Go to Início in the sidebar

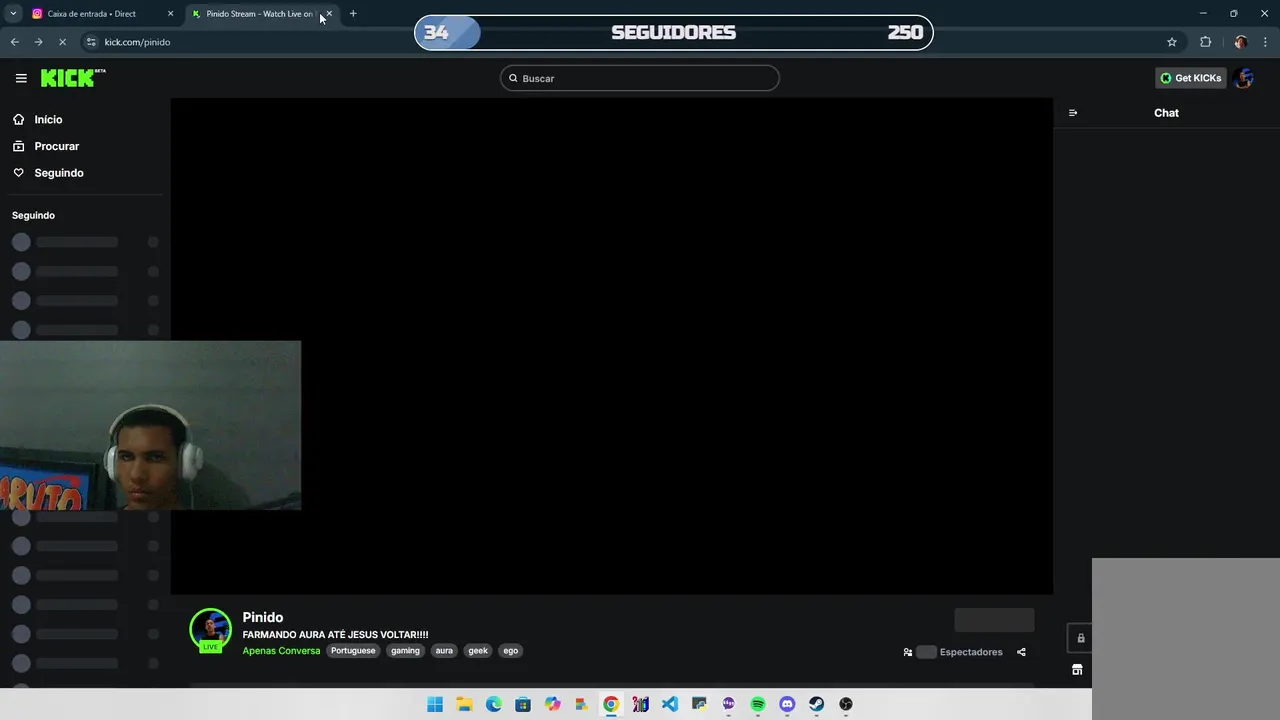pos(48,119)
